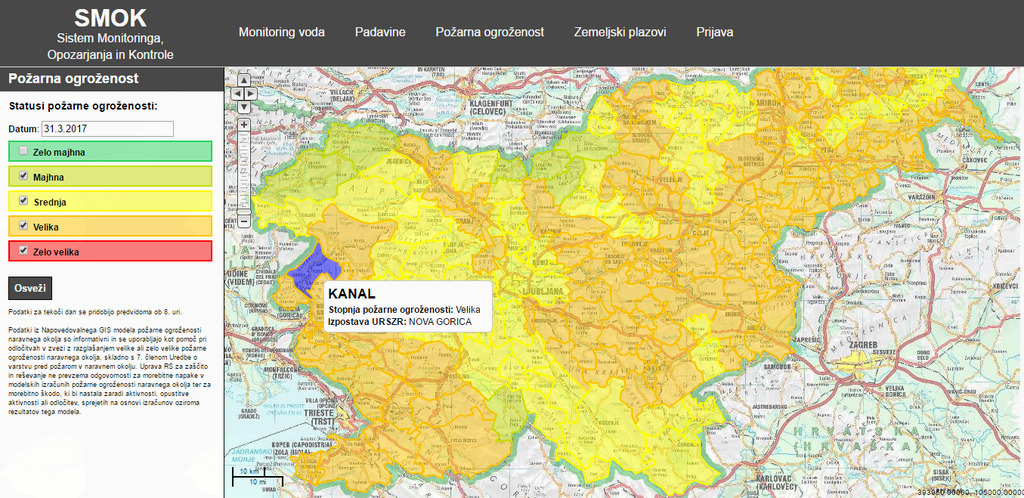The width and height of the screenshot is (1024, 498).
Task: Select Požarna ogroženost in navigation
Action: [x=489, y=32]
